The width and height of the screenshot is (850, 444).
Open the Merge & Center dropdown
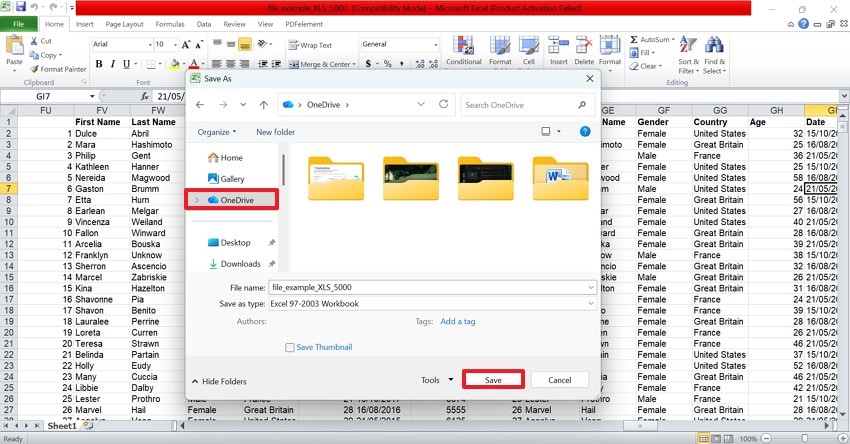coord(354,64)
